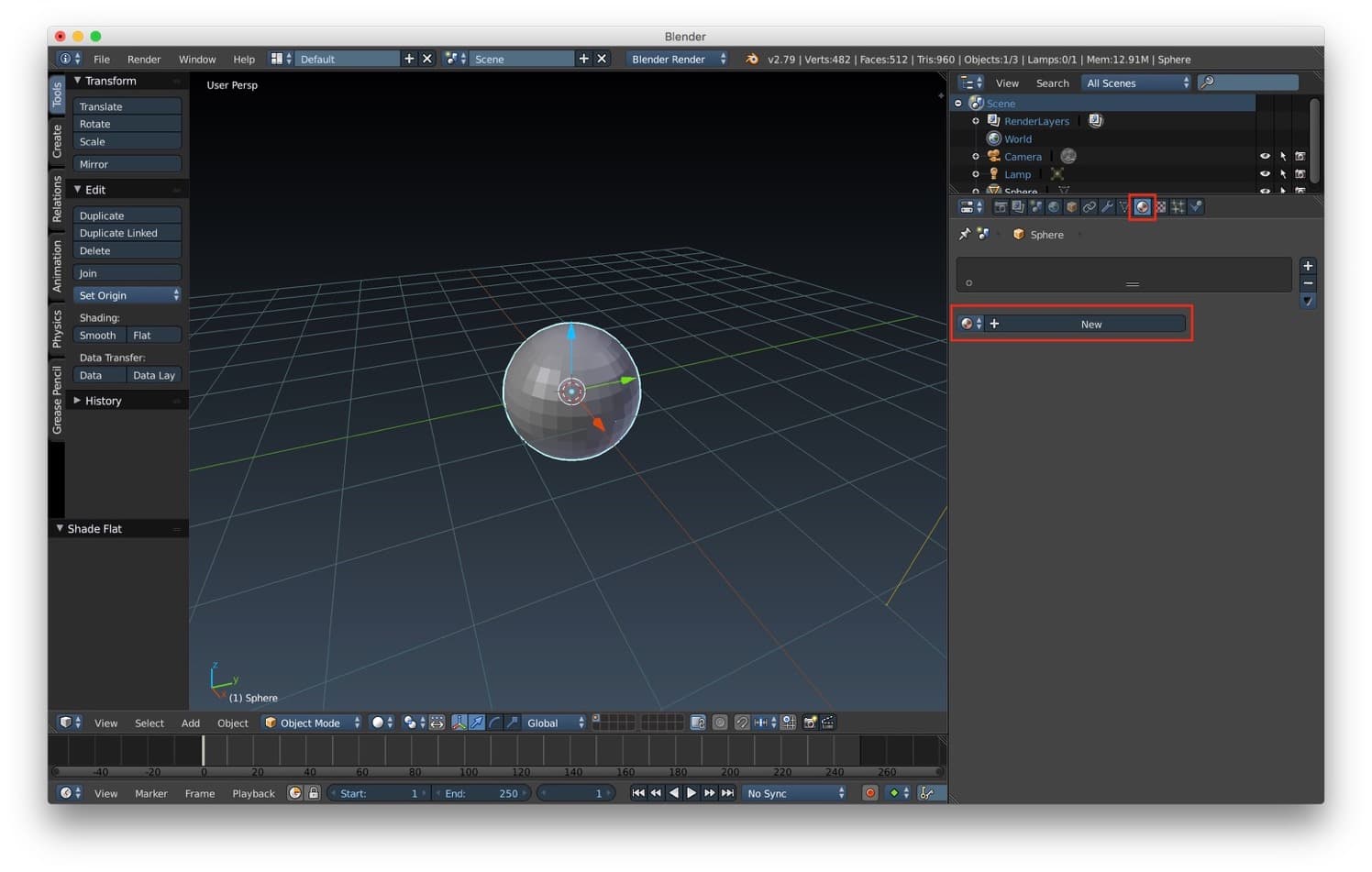Viewport: 1372px width, 872px height.
Task: Toggle Camera renderability in the outliner
Action: coord(1300,157)
